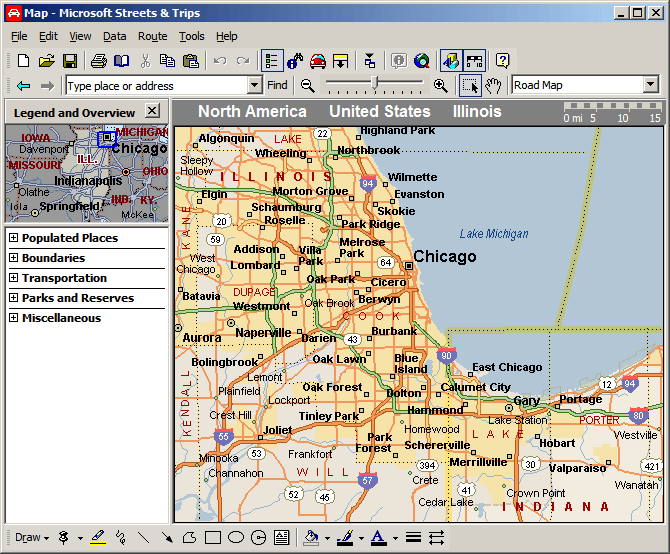
Task: Expand the Miscellaneous legend section
Action: [14, 318]
